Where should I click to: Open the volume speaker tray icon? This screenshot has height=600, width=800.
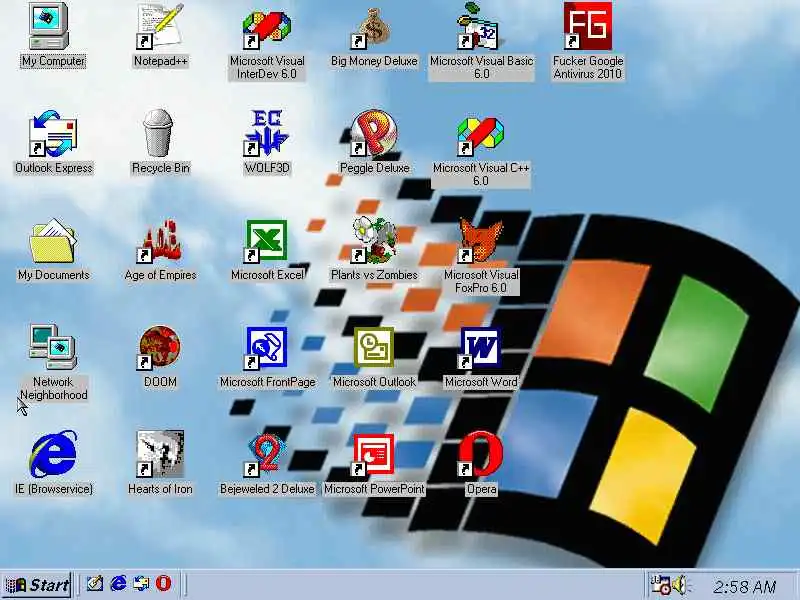click(x=680, y=585)
